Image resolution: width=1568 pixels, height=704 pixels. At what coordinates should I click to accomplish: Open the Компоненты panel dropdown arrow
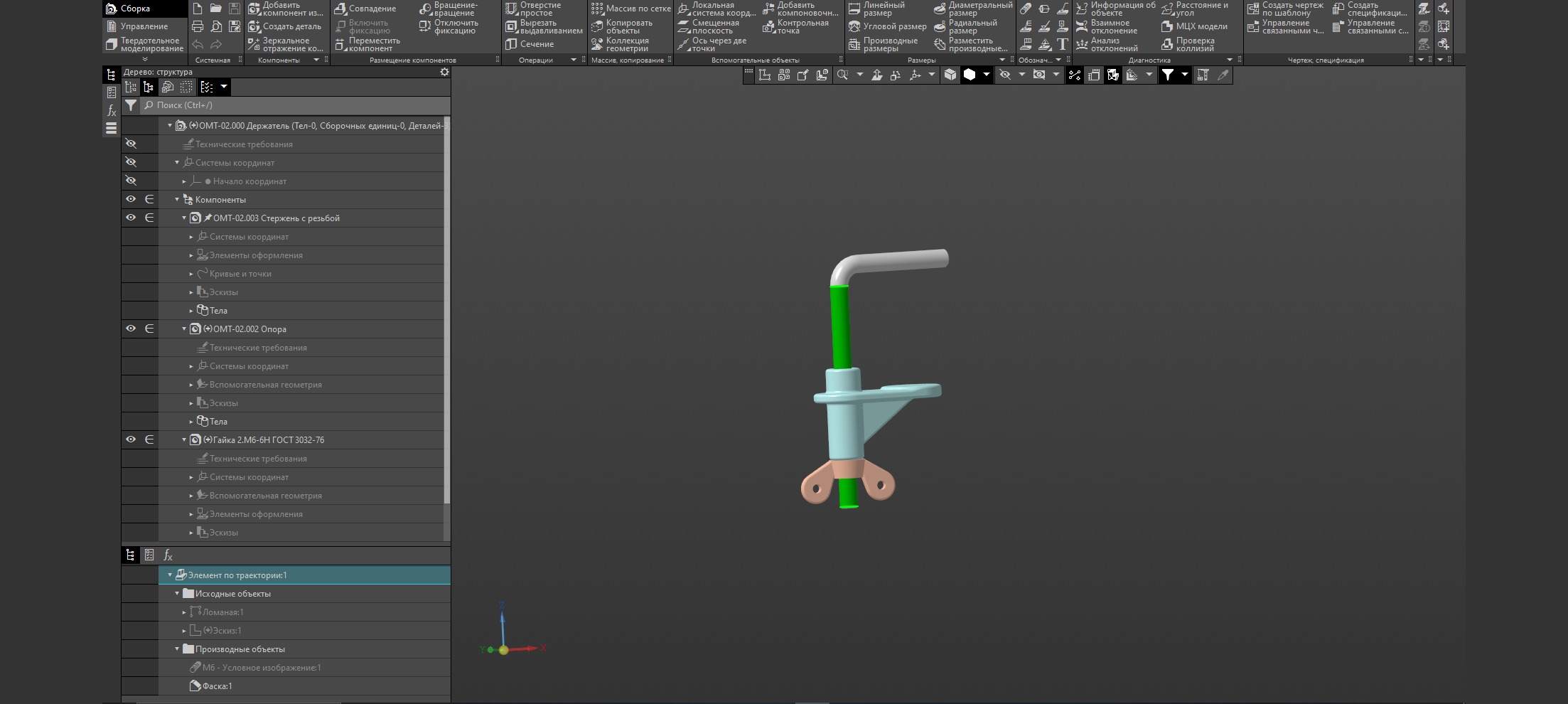tap(316, 60)
